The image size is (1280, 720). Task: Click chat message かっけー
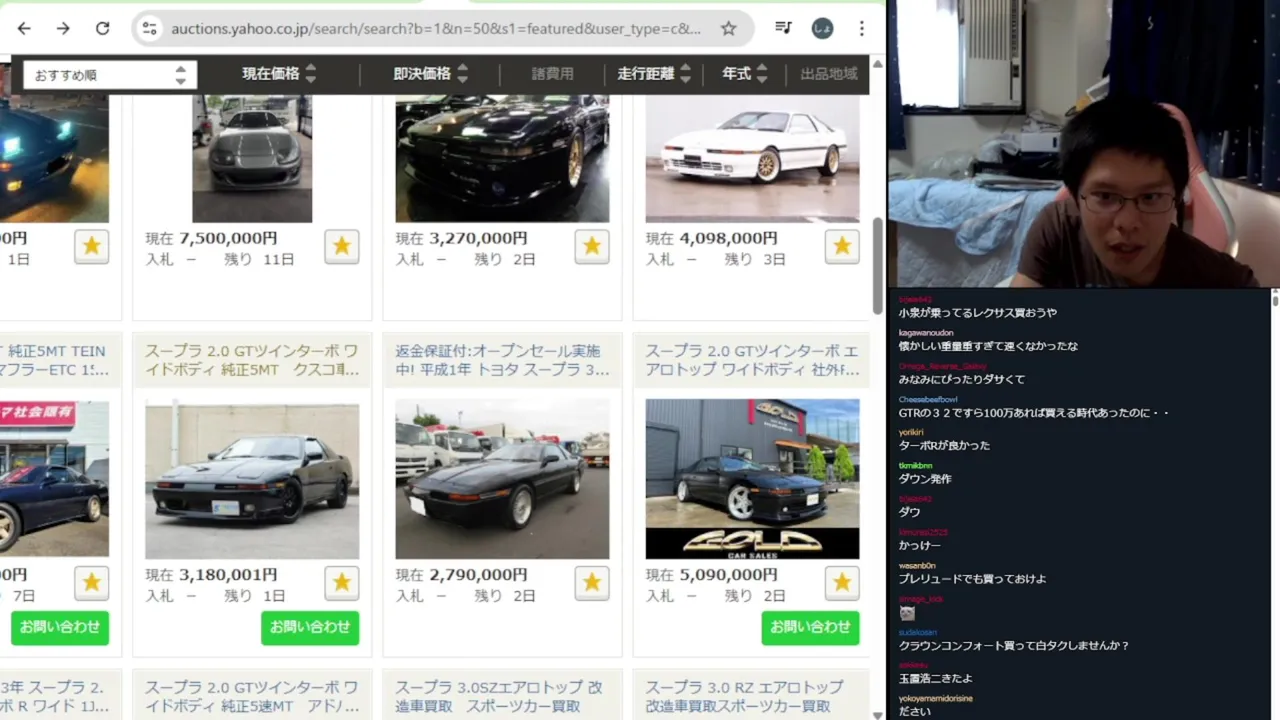point(919,545)
